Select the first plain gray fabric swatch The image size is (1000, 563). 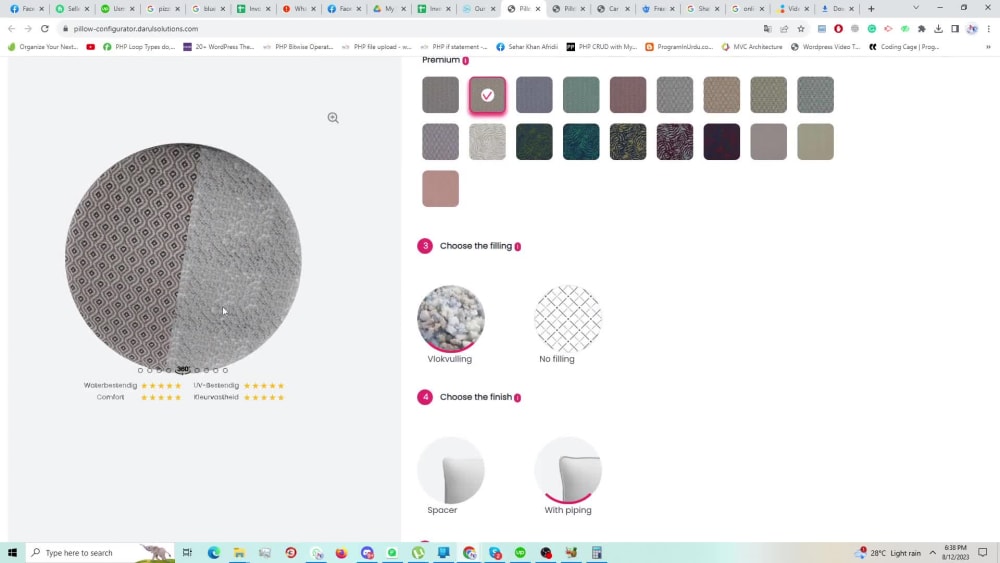tap(441, 95)
